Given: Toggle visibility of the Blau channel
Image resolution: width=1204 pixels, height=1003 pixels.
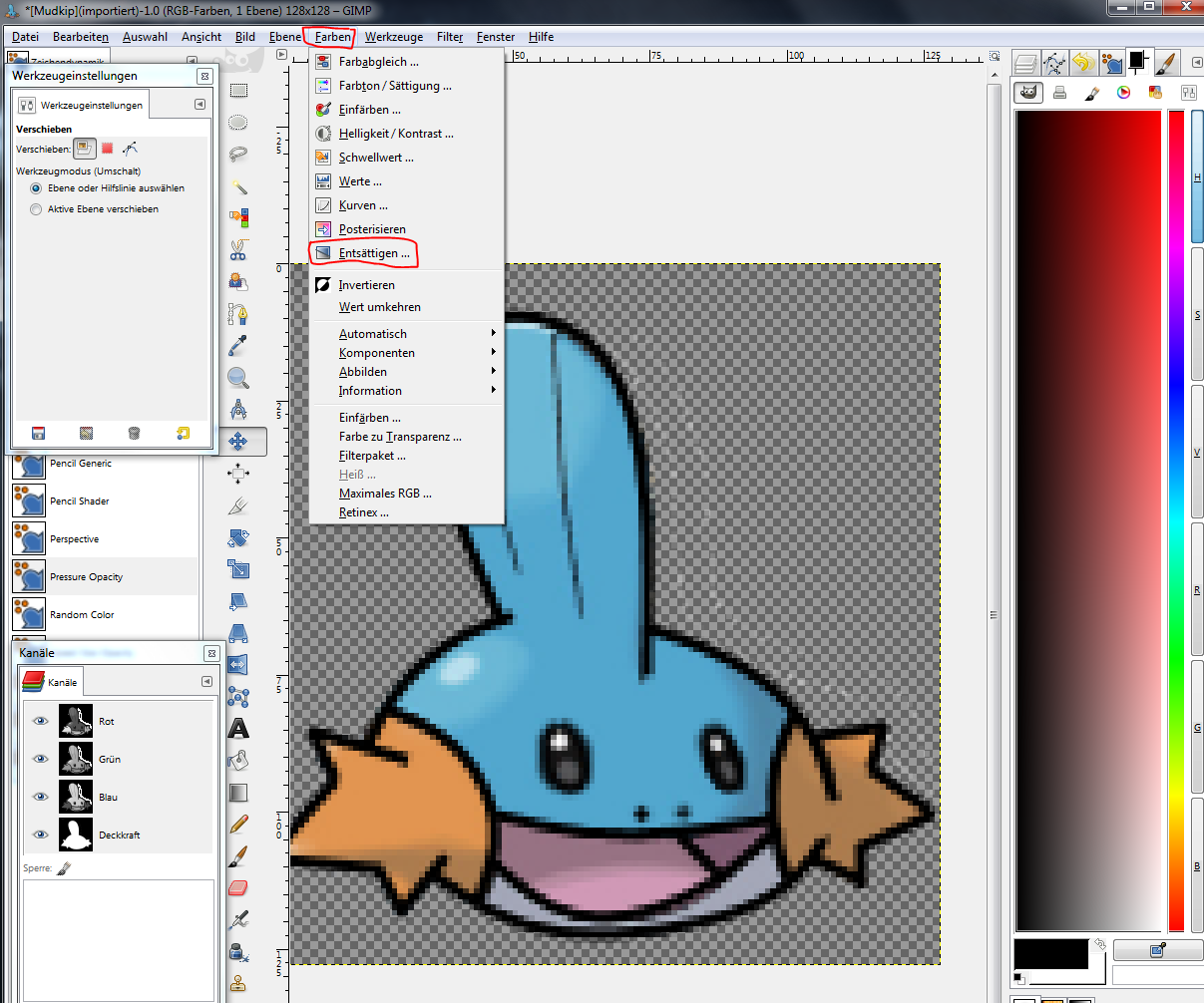Looking at the screenshot, I should pyautogui.click(x=41, y=797).
